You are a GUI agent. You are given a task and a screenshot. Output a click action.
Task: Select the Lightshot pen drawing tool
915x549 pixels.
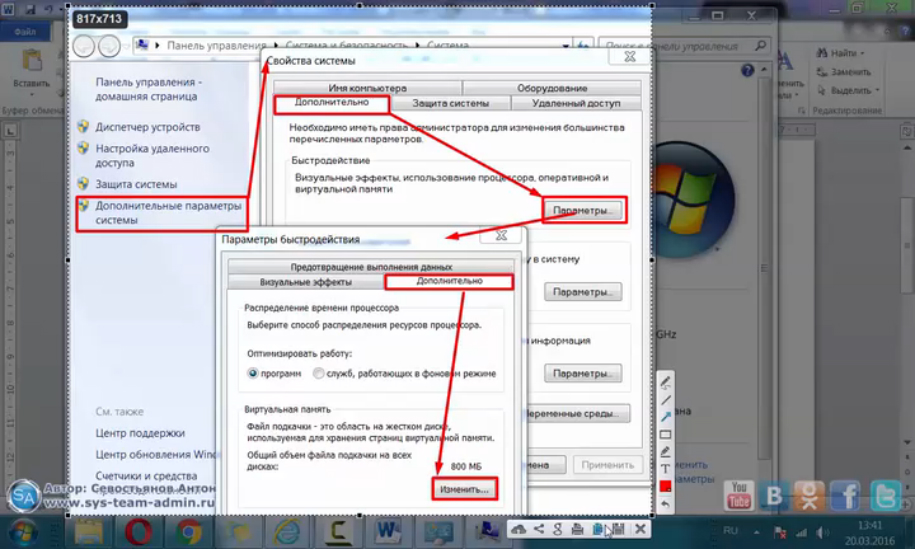point(665,383)
